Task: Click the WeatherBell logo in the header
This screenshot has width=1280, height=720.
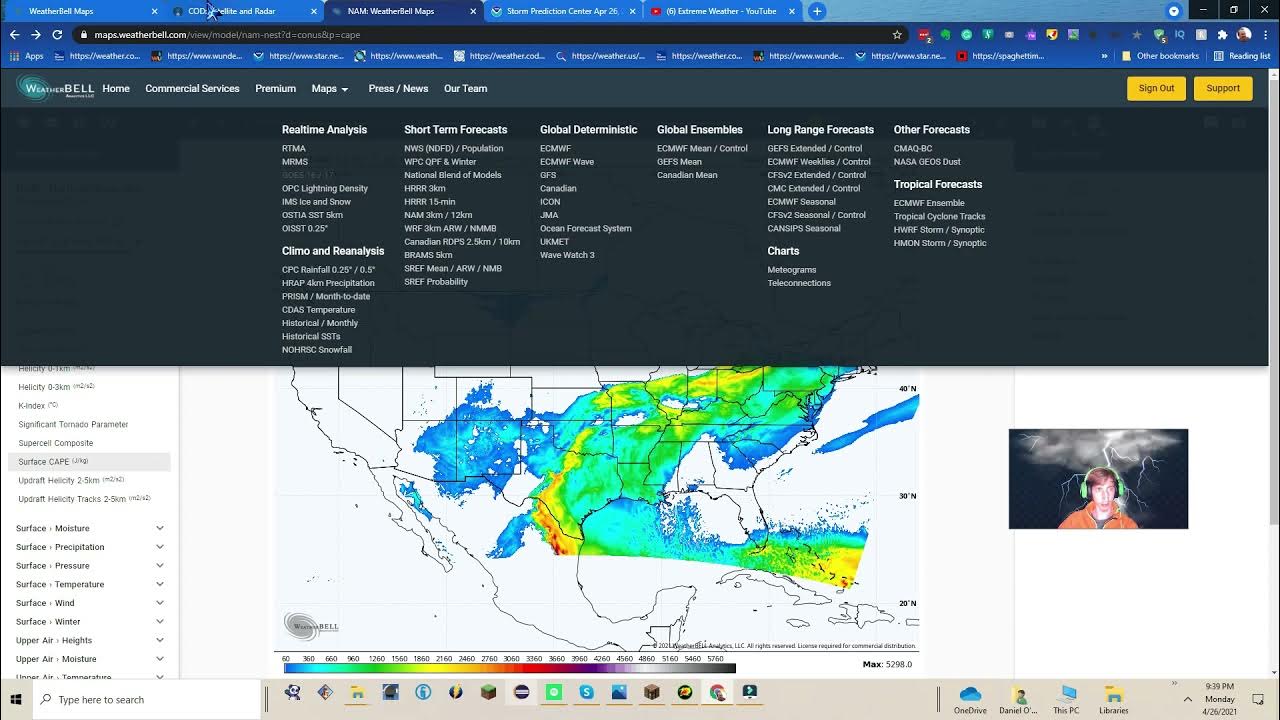Action: (55, 88)
